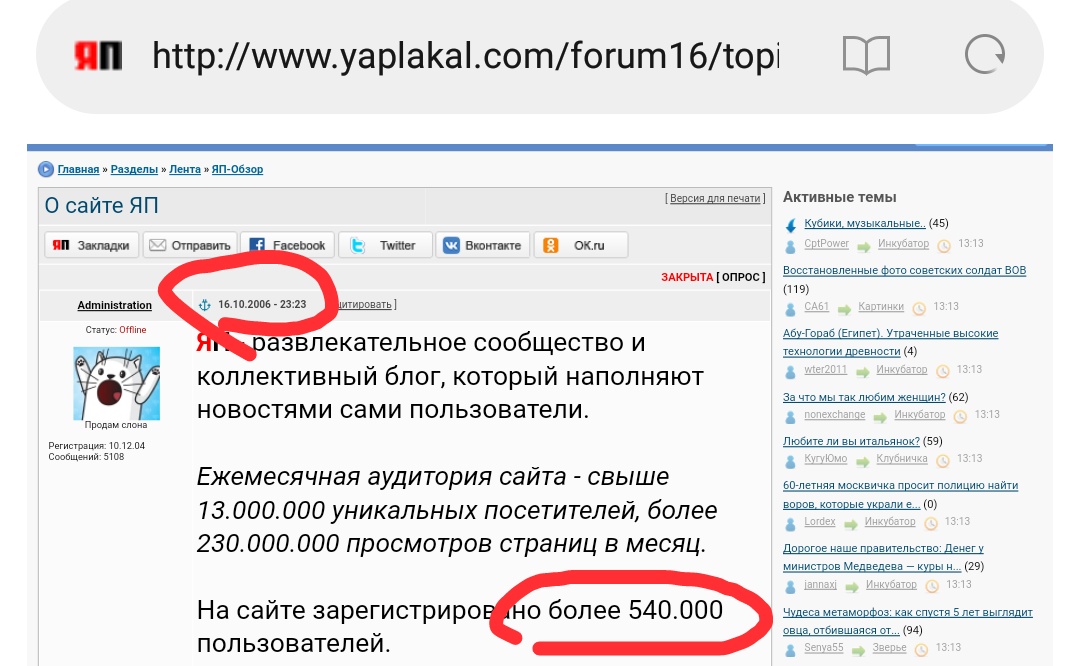Click the Активные темы heading
The width and height of the screenshot is (1072, 666).
(x=840, y=197)
